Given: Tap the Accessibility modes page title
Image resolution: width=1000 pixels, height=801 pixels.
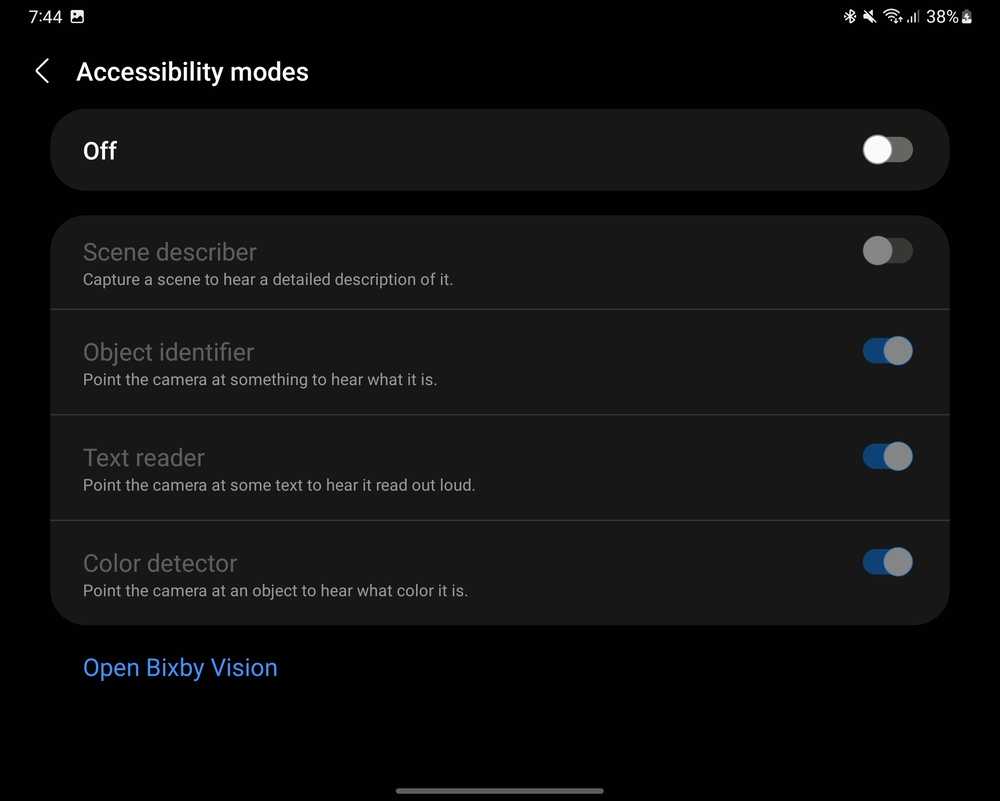Looking at the screenshot, I should (x=192, y=72).
